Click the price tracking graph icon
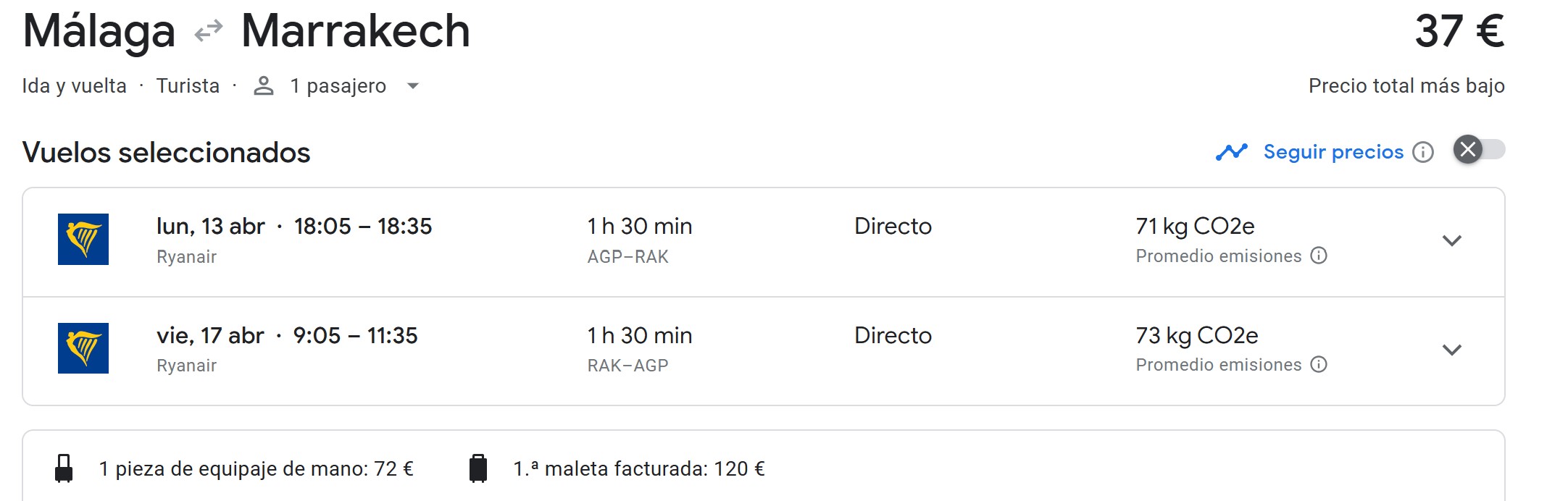 (1232, 152)
